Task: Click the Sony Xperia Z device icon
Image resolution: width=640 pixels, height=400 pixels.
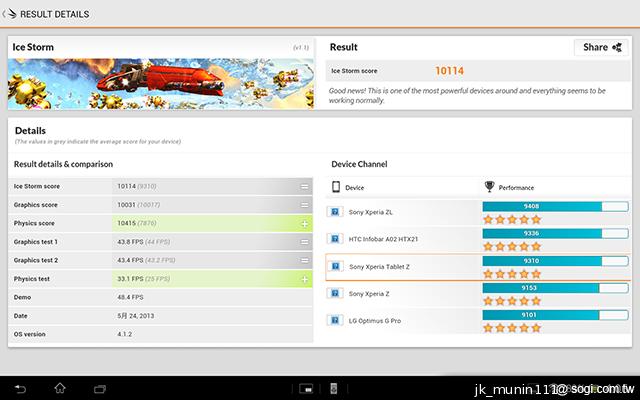Action: (x=335, y=293)
